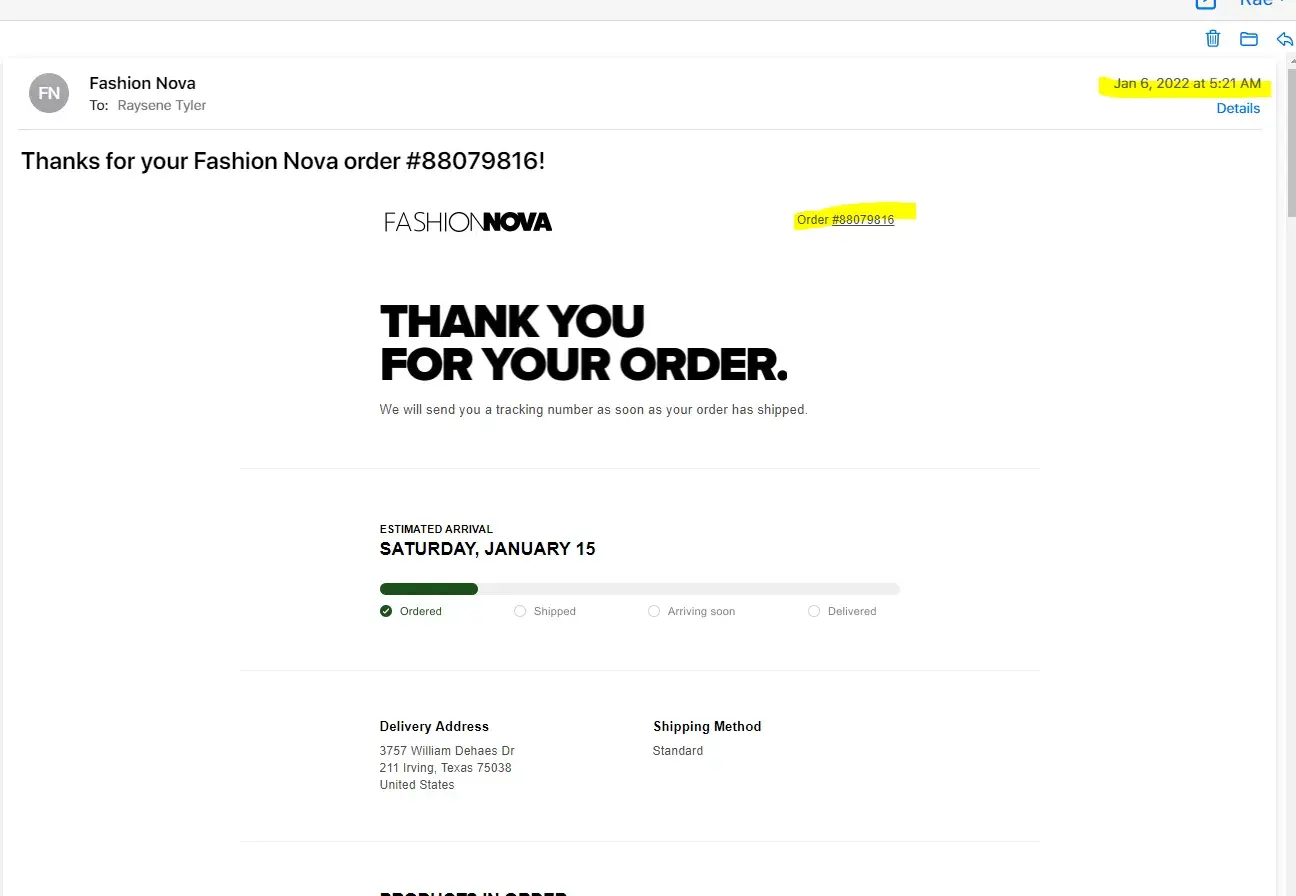Click the recipient name Raysene Tyler
Screen dimensions: 1296x896
point(162,105)
